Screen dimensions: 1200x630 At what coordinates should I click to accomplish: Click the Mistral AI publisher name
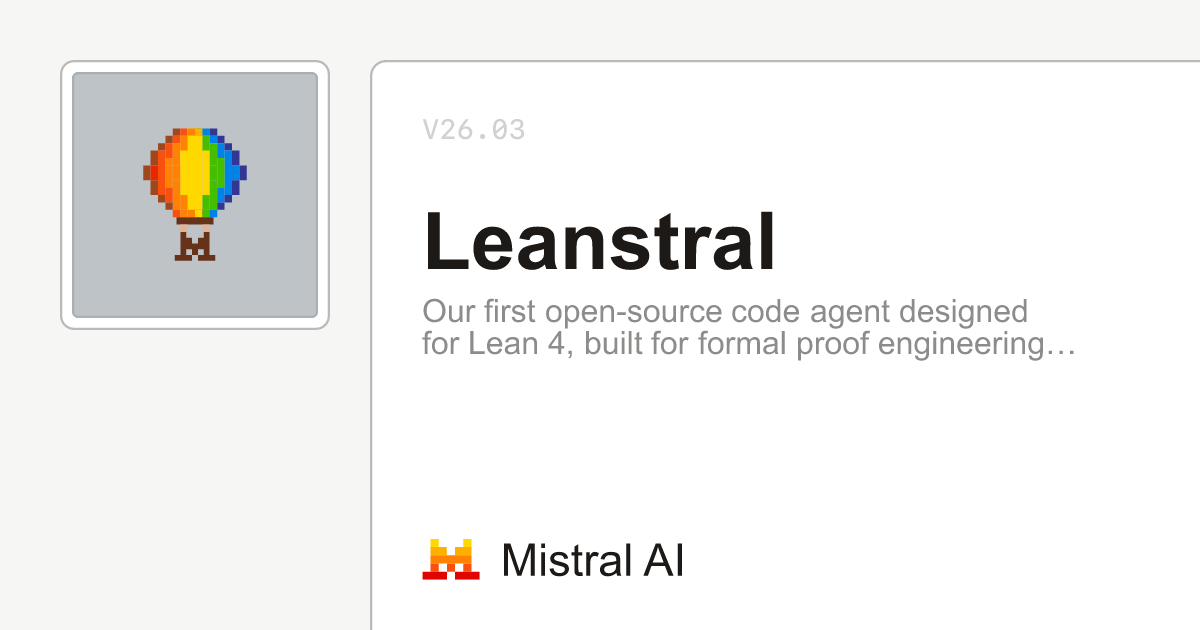tap(592, 560)
